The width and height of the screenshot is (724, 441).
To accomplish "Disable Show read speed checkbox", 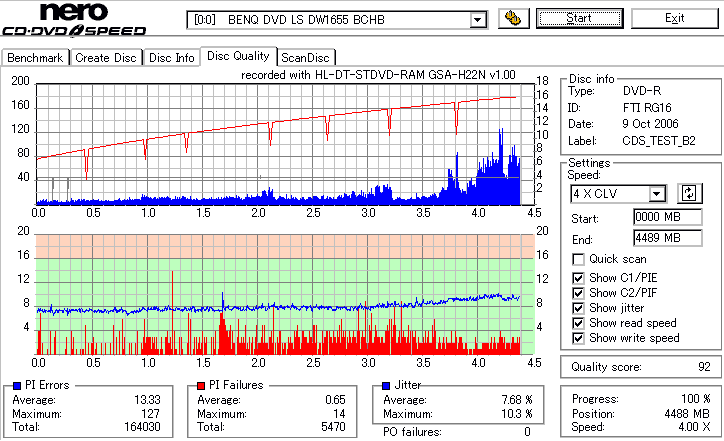I will coord(578,323).
